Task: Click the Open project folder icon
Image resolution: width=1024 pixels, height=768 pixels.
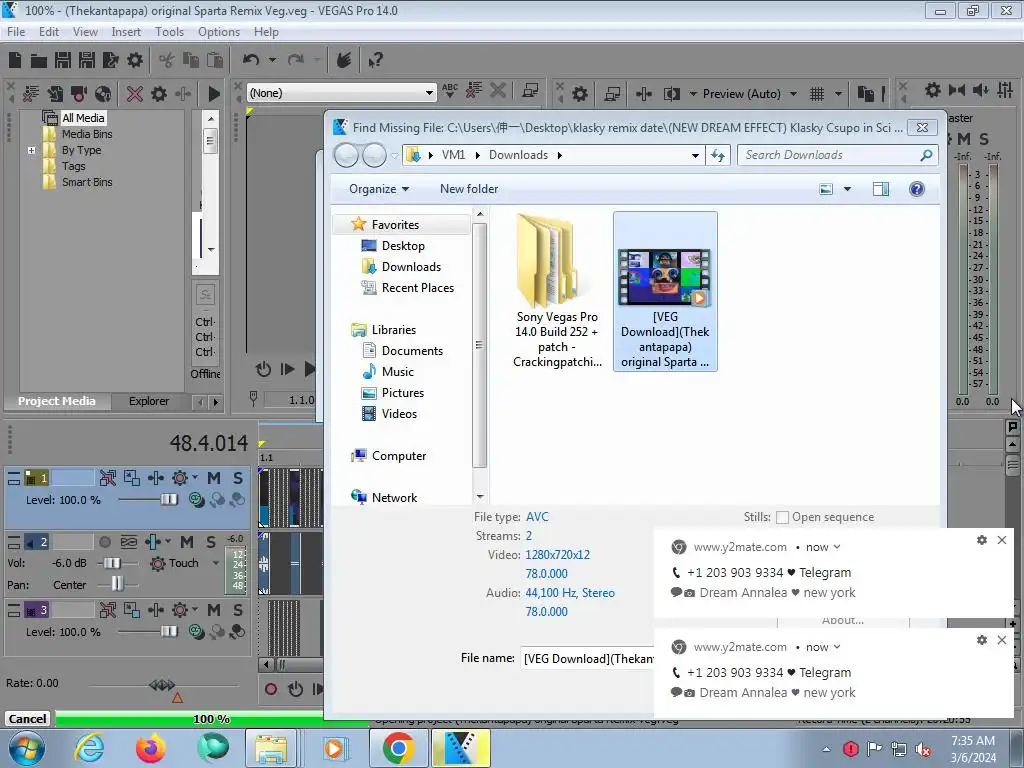Action: click(x=39, y=60)
